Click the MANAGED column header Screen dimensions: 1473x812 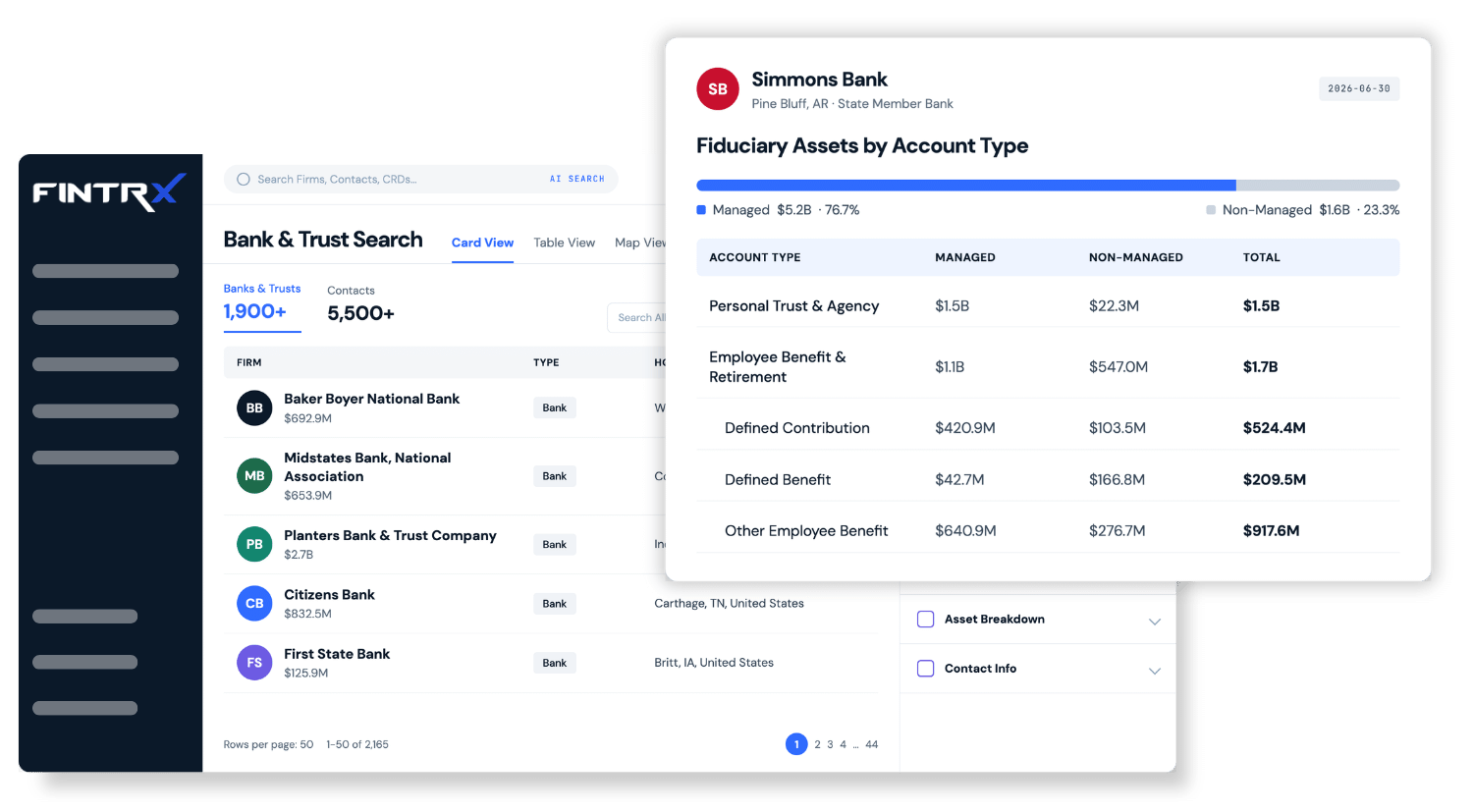tap(964, 258)
